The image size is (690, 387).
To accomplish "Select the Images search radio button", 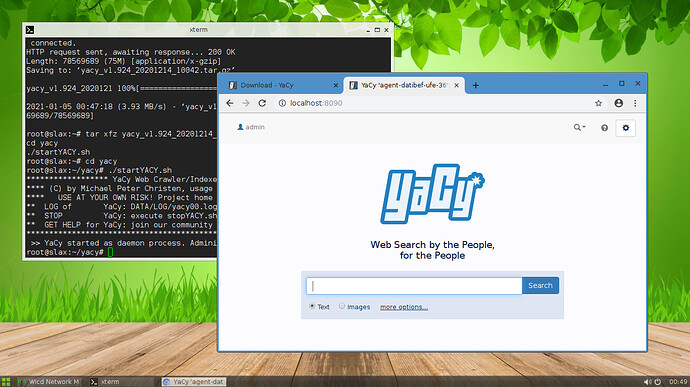I will coord(342,306).
